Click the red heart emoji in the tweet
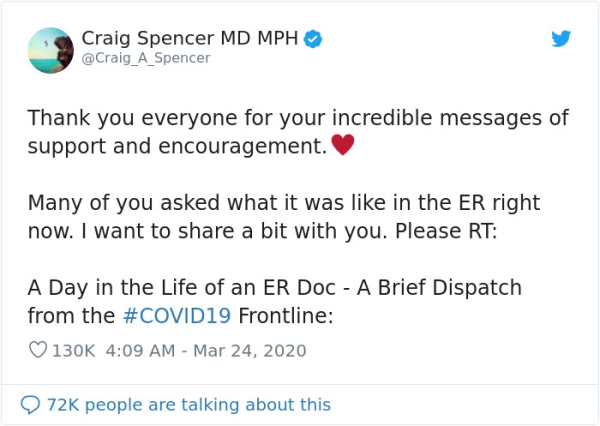 pyautogui.click(x=343, y=146)
